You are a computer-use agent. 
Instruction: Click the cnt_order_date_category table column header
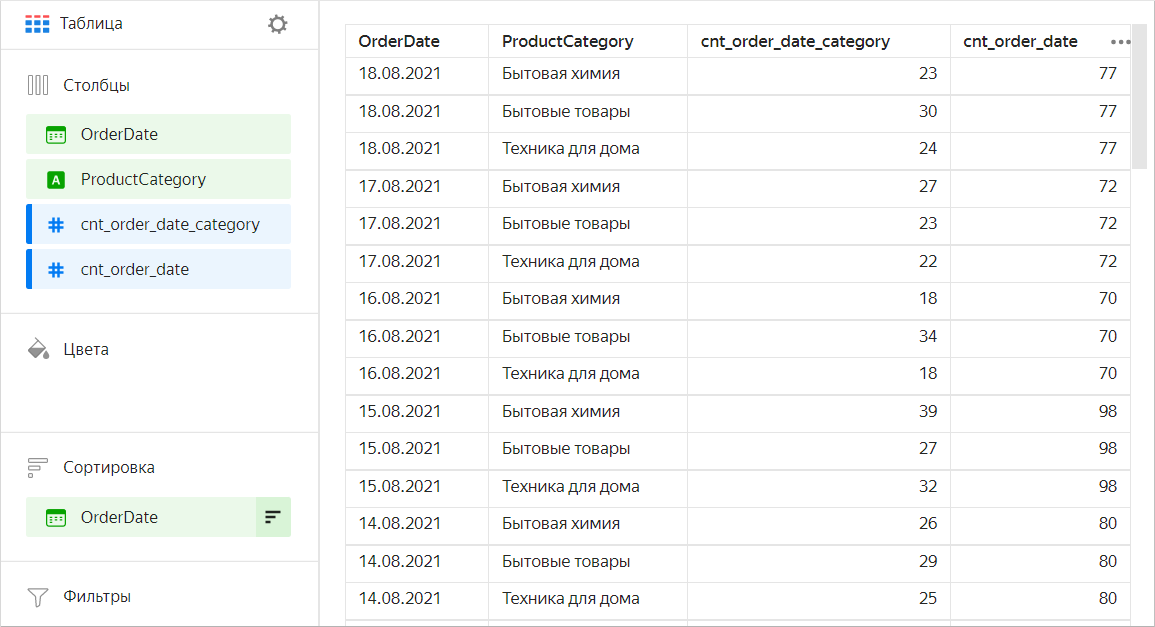coord(795,41)
